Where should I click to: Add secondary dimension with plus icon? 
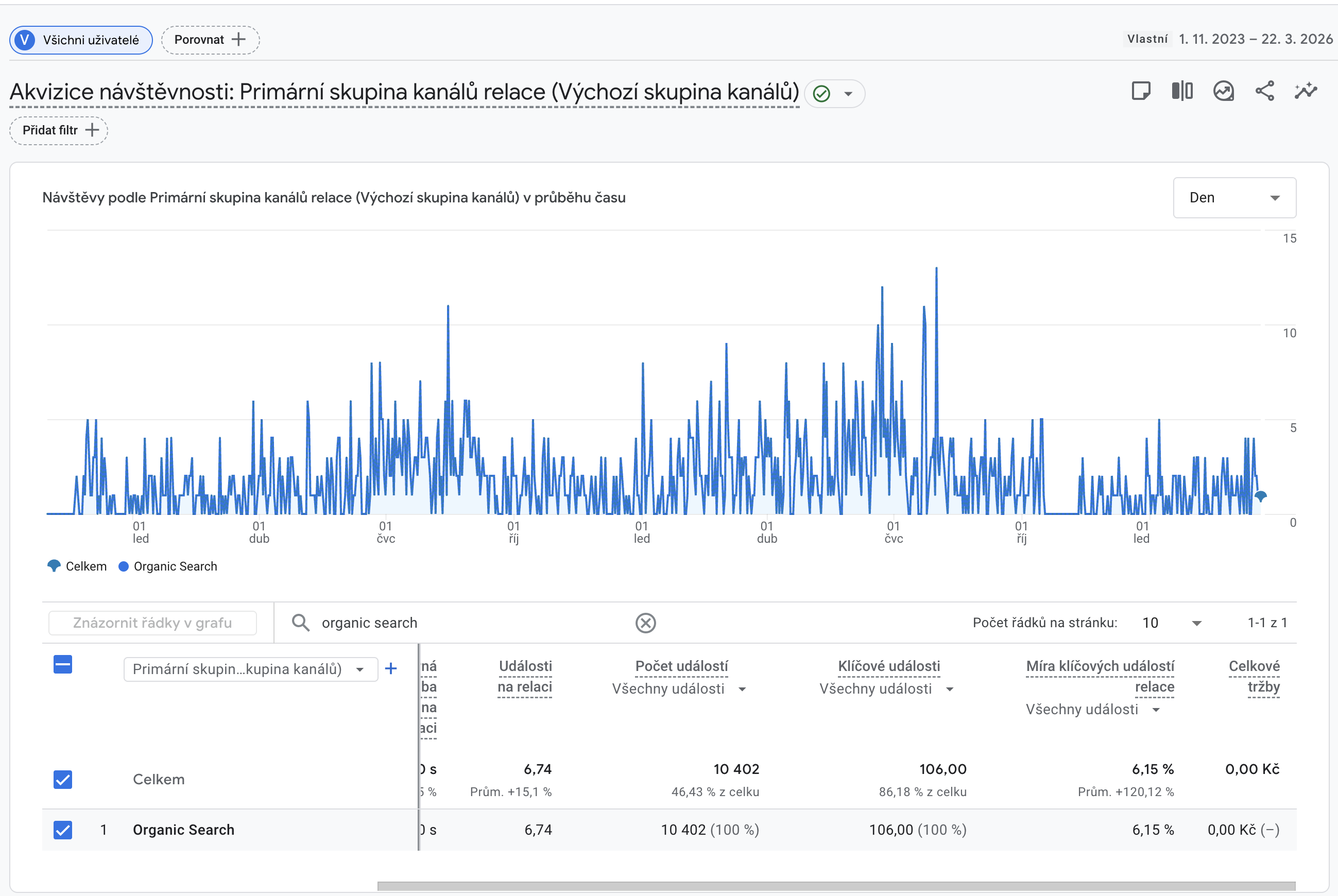pos(391,668)
